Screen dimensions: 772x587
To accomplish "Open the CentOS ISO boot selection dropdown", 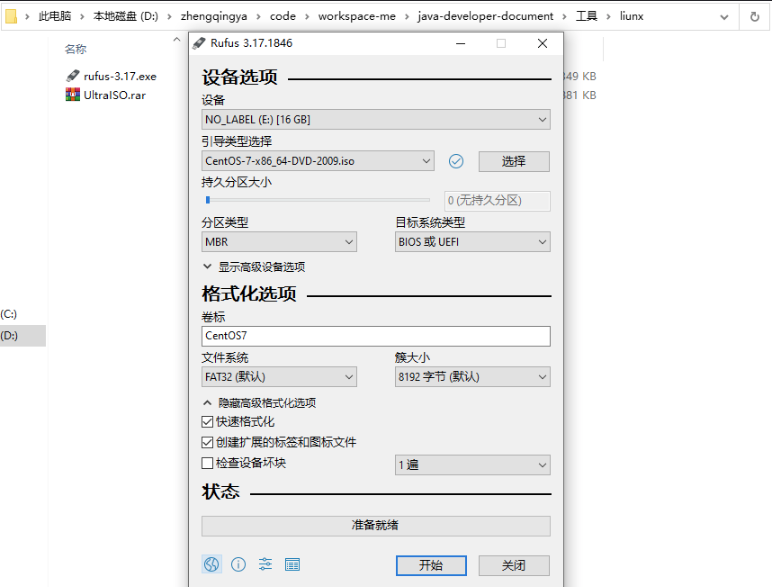I will click(x=318, y=161).
